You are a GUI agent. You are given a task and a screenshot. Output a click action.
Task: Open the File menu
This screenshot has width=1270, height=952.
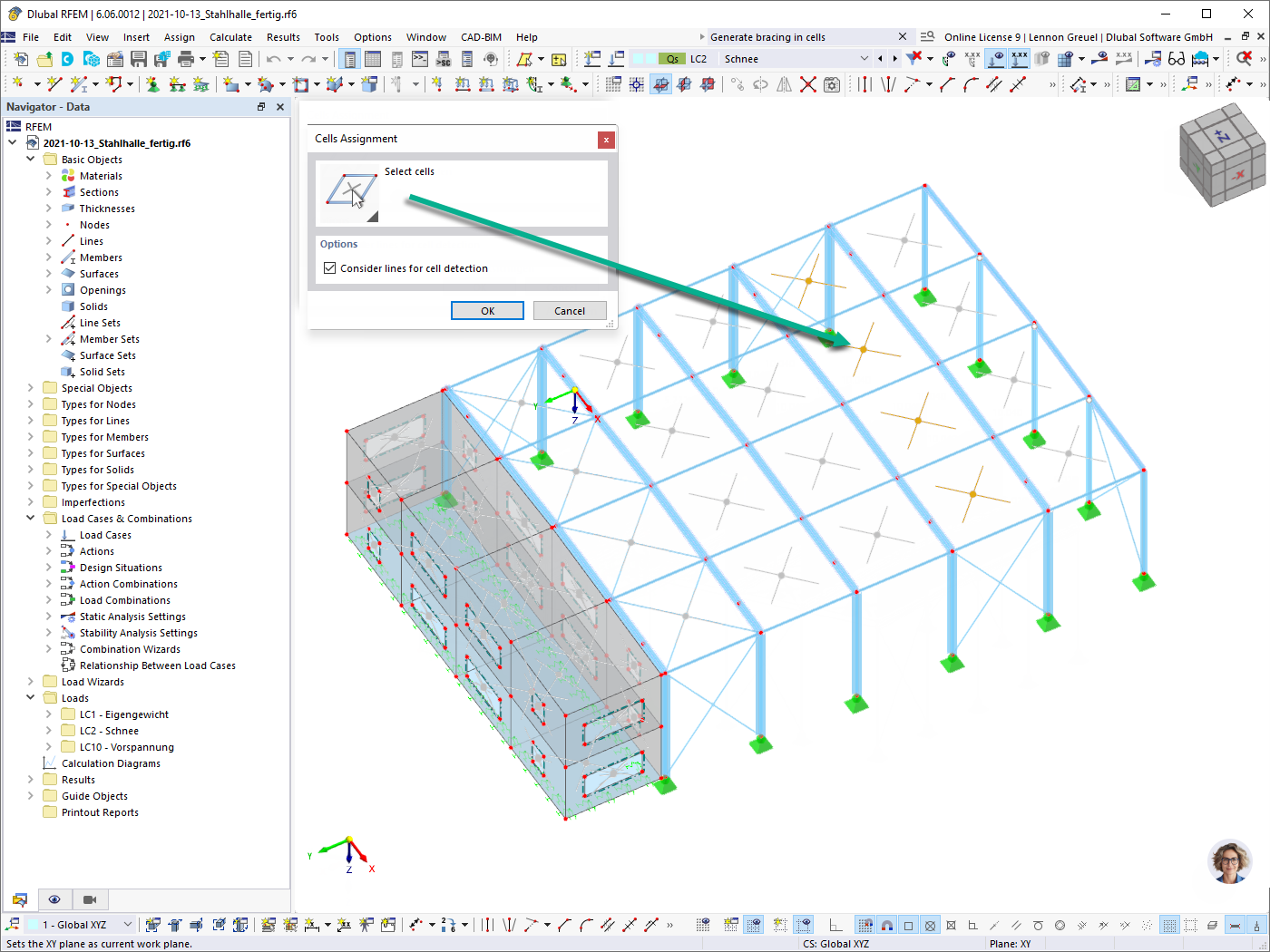click(31, 37)
